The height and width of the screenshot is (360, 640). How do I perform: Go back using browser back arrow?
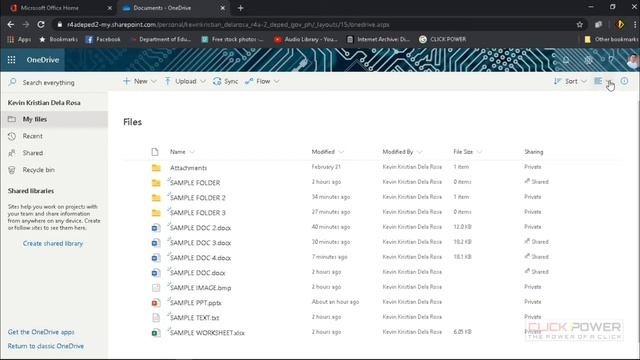11,24
